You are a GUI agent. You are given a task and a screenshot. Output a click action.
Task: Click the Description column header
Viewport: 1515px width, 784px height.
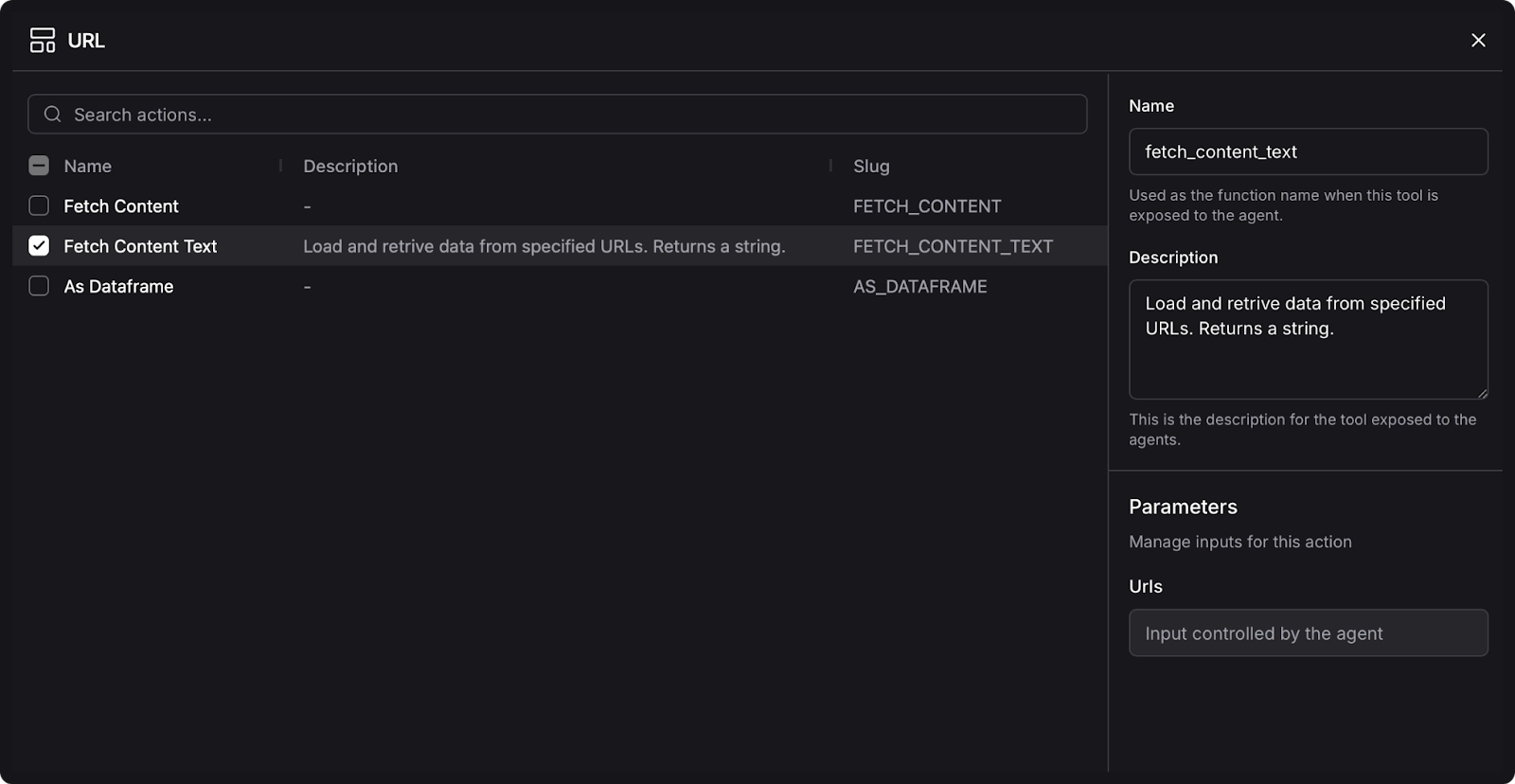pyautogui.click(x=350, y=166)
